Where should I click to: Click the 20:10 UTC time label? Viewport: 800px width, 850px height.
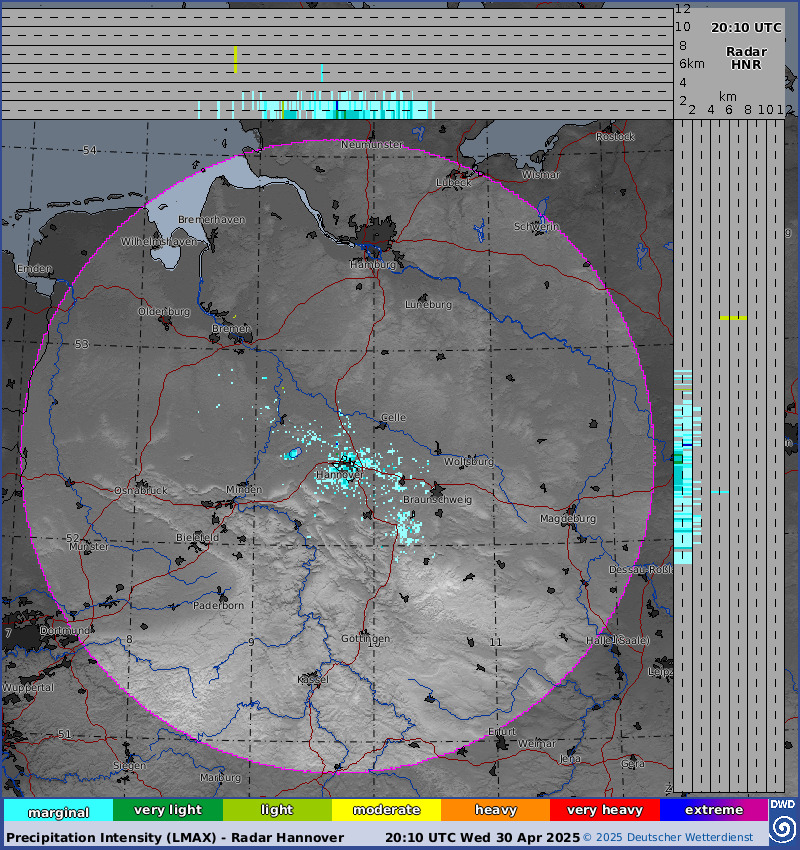pyautogui.click(x=746, y=28)
